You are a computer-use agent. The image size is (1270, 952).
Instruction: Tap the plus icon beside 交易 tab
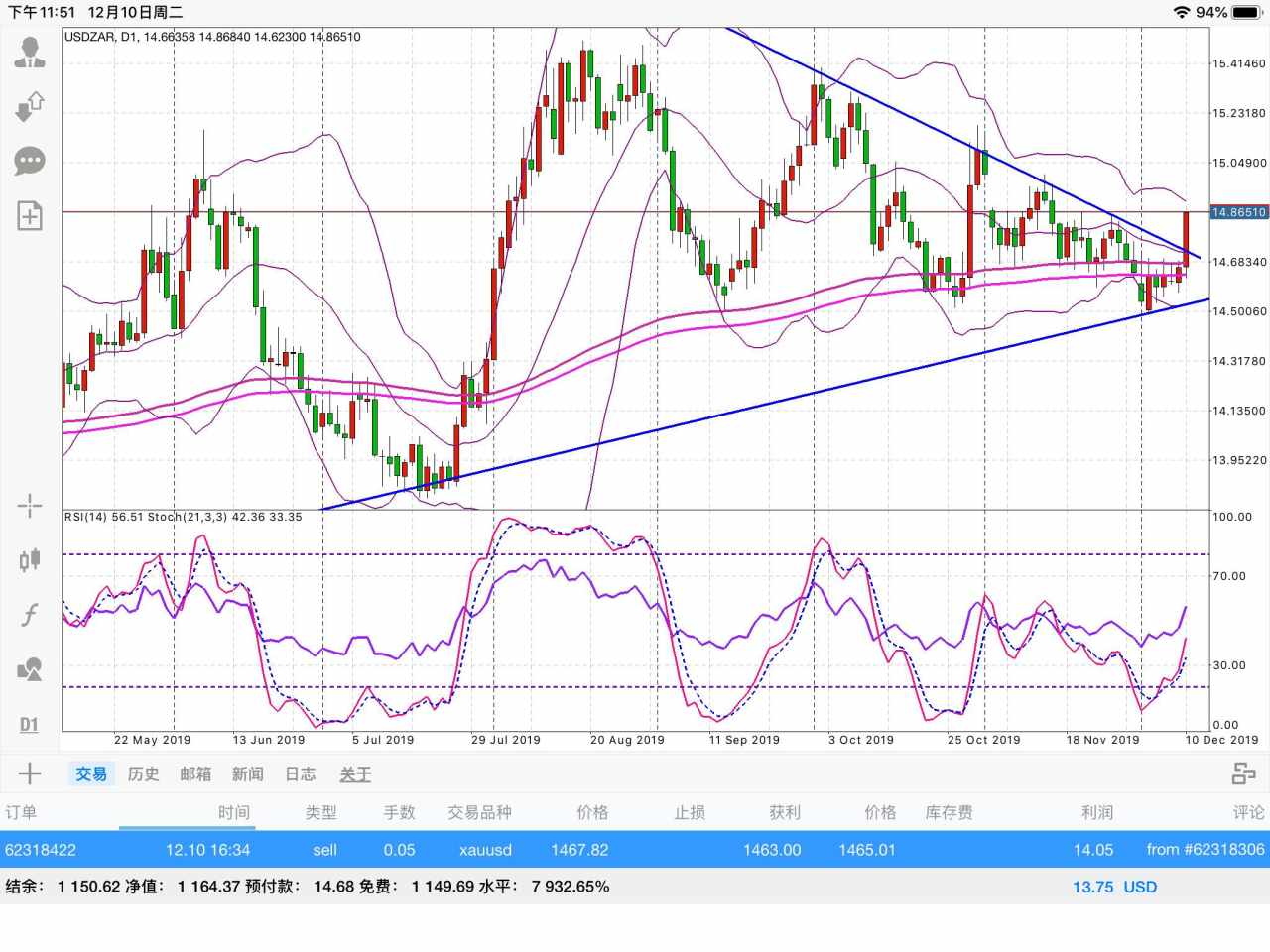click(x=30, y=773)
